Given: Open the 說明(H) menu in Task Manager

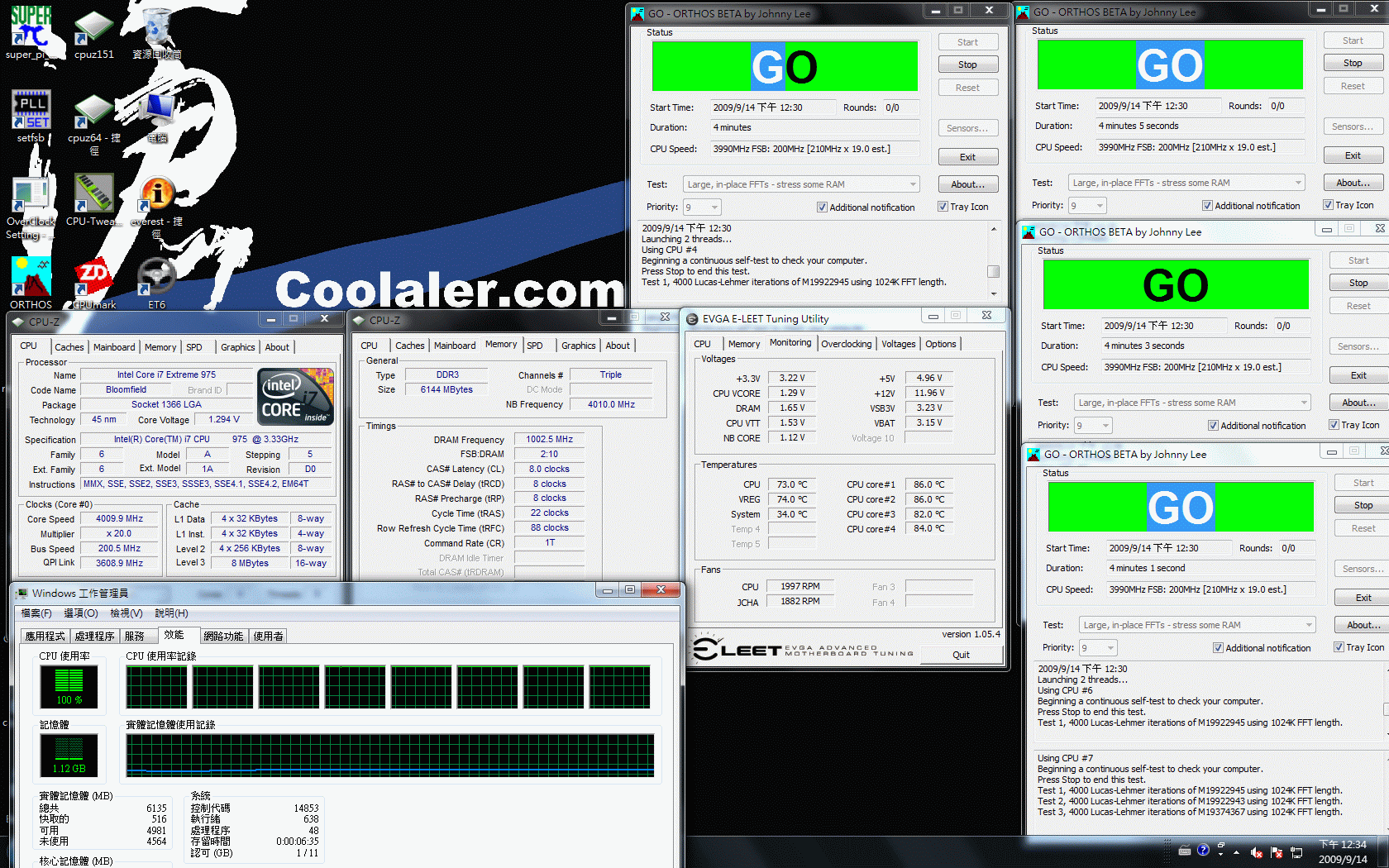Looking at the screenshot, I should (171, 613).
